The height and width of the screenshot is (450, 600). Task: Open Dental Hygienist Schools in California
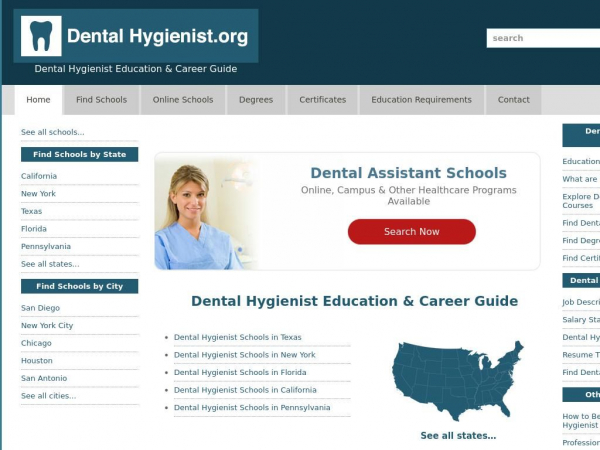click(x=245, y=390)
